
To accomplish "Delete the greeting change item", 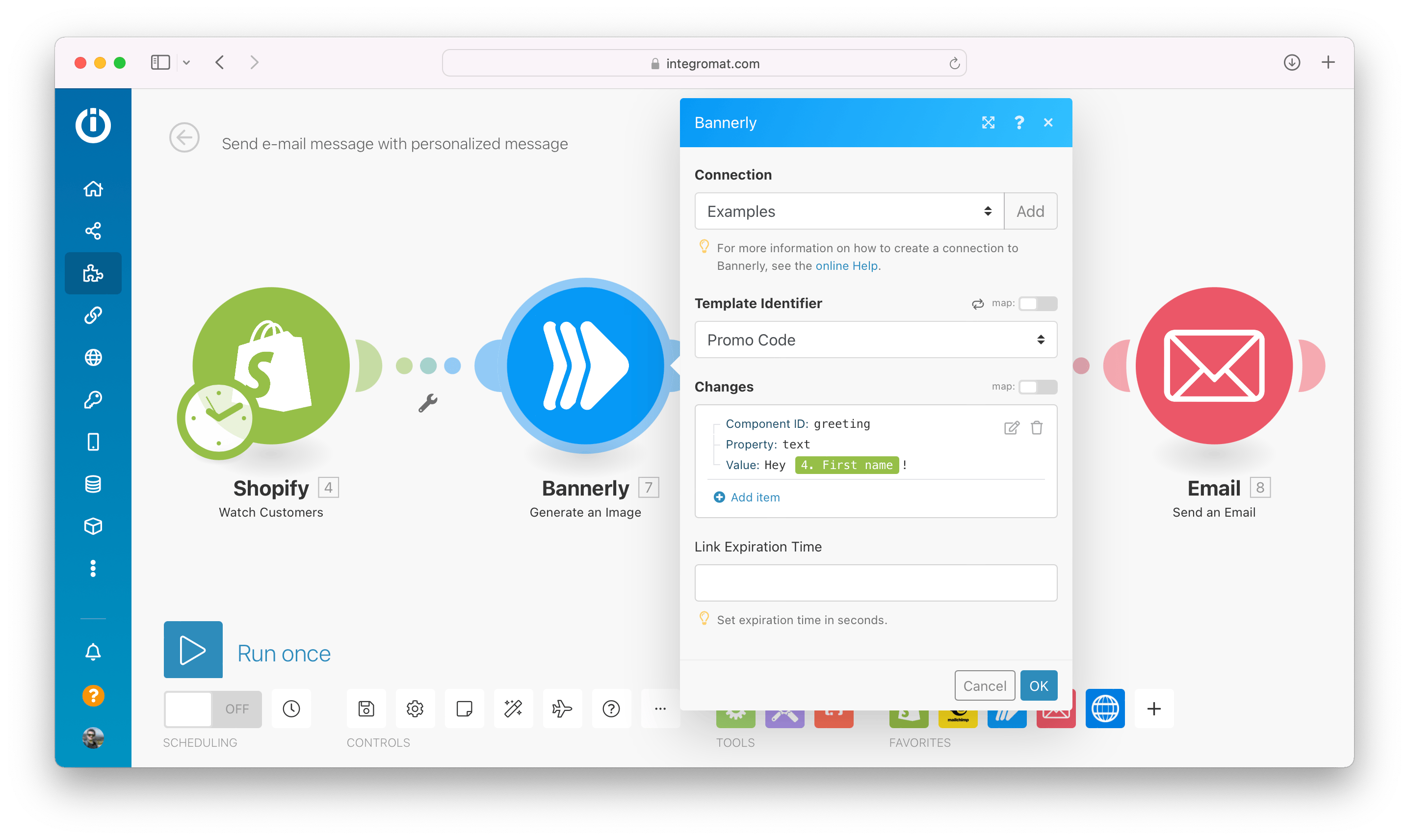I will (x=1037, y=427).
